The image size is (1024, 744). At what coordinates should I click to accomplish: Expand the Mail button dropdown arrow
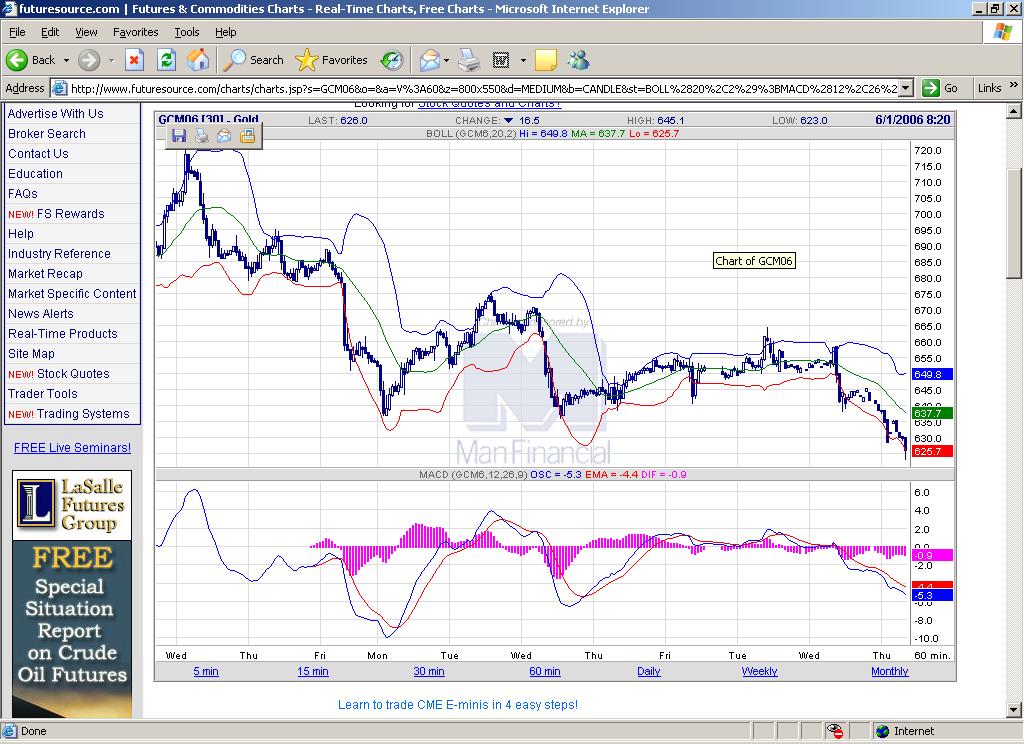coord(447,60)
